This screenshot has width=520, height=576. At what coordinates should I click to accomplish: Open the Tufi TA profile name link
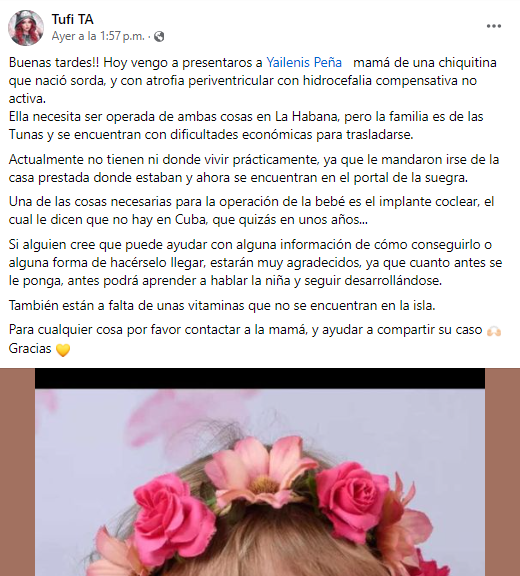point(72,19)
